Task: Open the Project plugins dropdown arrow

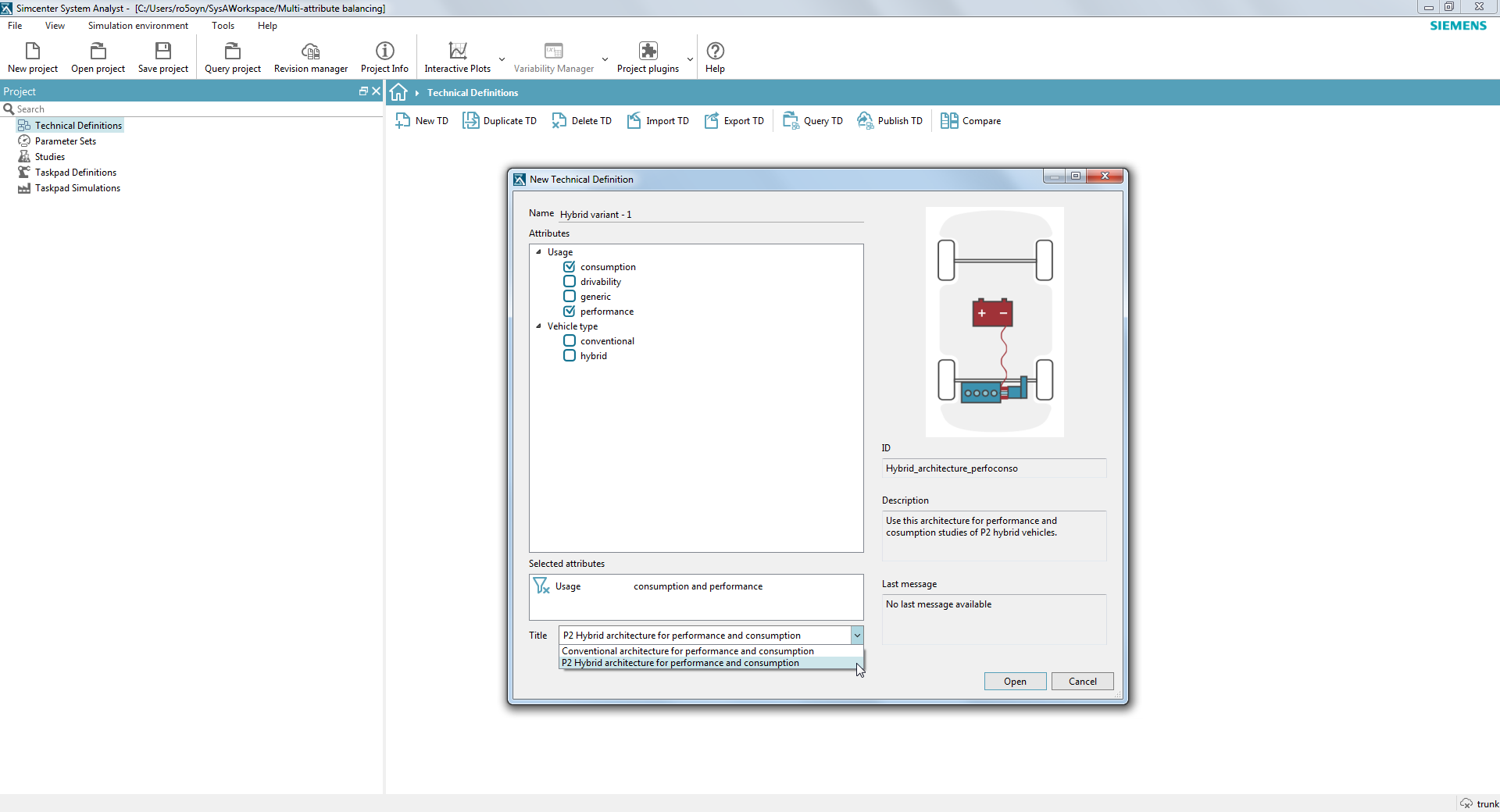Action: coord(690,58)
